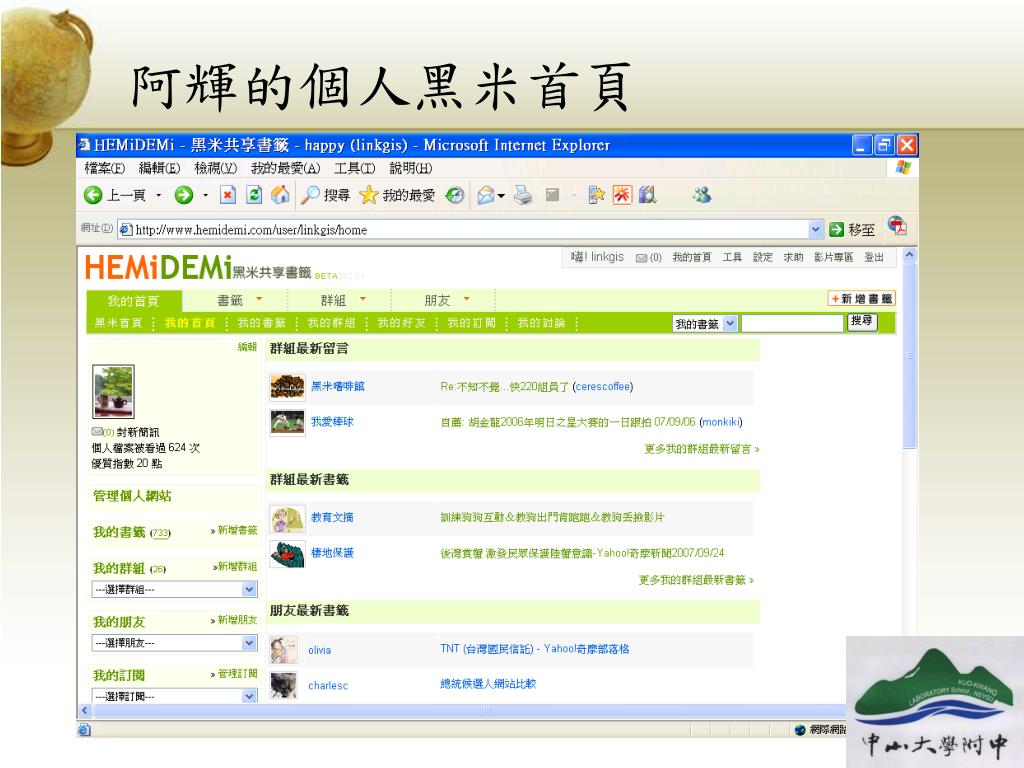Click the 編輯 profile link
Screen dimensions: 1024x768
coord(247,347)
